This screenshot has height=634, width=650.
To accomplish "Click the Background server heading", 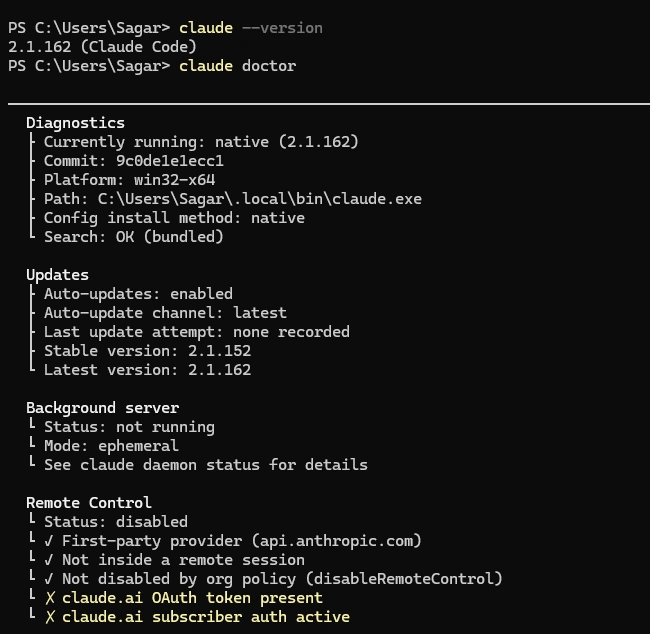I will (x=103, y=408).
